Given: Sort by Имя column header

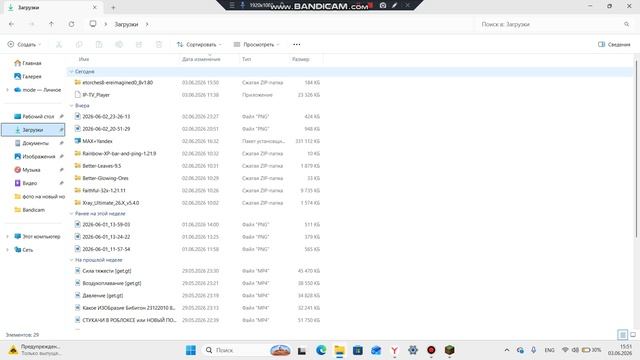Looking at the screenshot, I should (x=84, y=59).
